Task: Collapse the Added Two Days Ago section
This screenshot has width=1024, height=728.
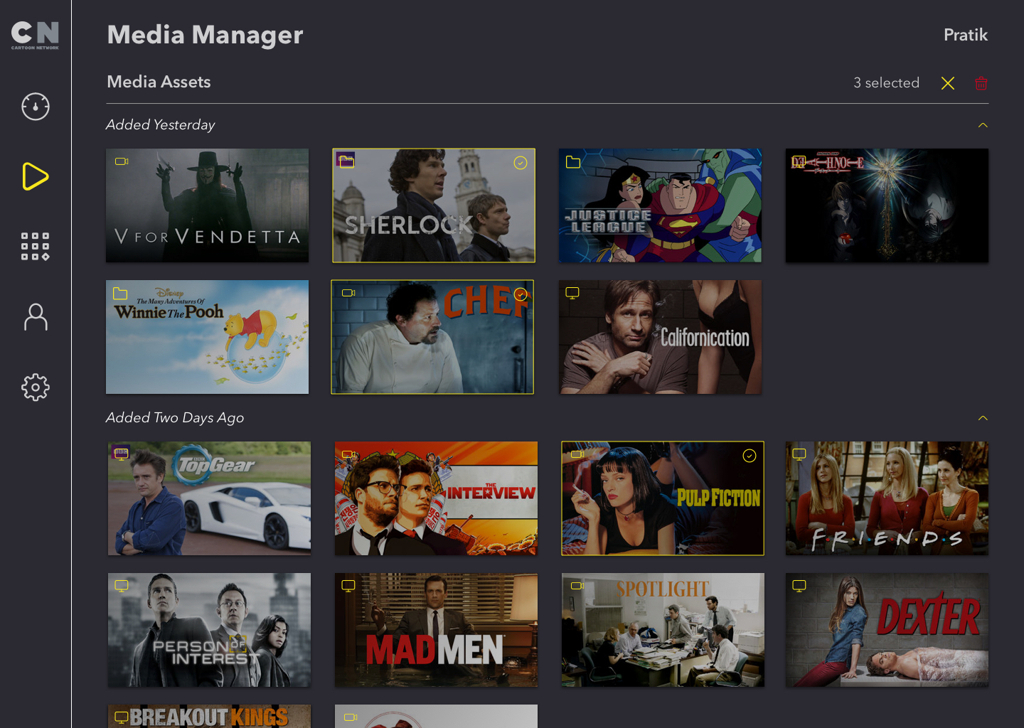Action: pyautogui.click(x=983, y=418)
